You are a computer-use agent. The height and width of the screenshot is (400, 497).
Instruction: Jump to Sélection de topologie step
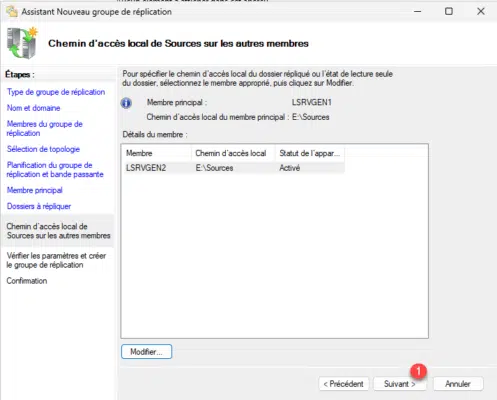[x=43, y=149]
